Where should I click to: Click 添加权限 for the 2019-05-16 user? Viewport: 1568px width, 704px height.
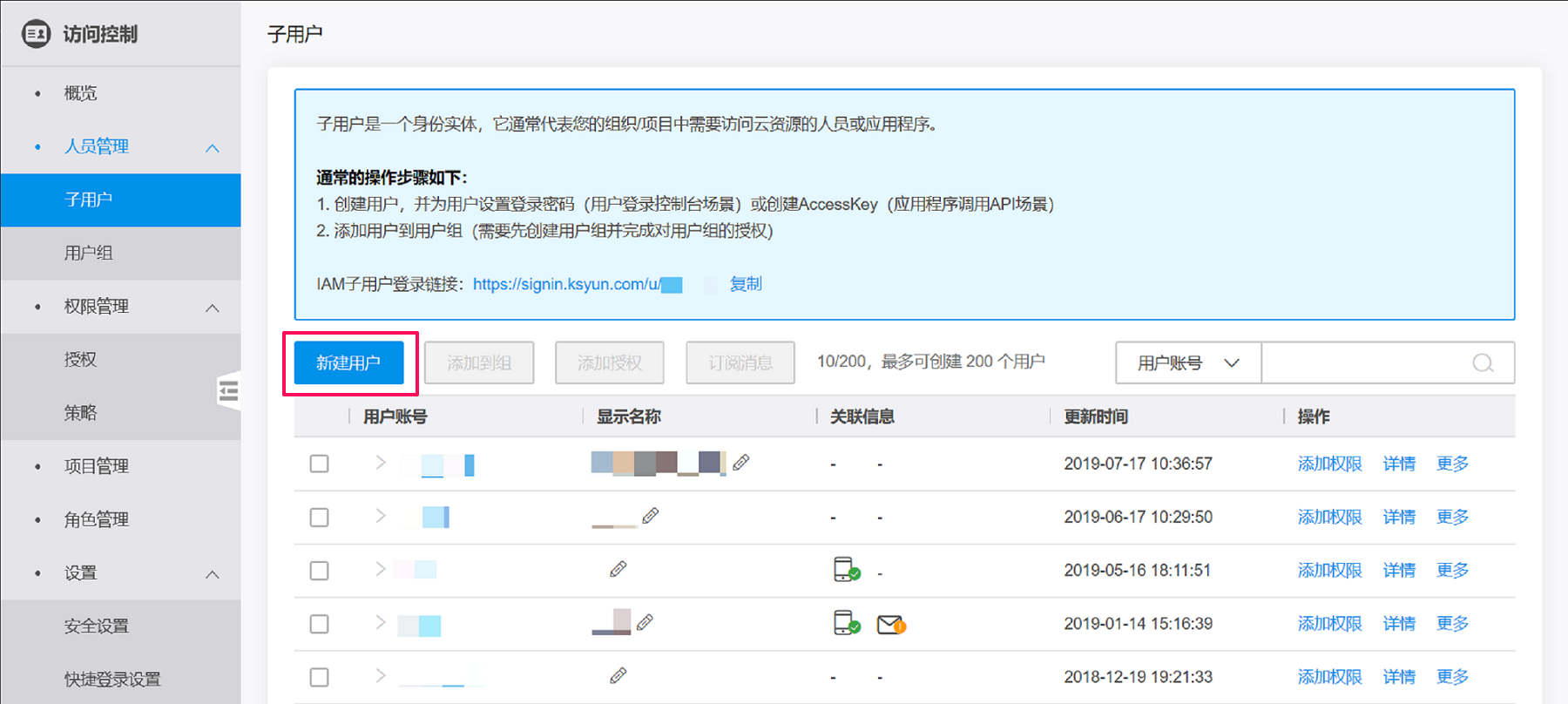tap(1329, 570)
